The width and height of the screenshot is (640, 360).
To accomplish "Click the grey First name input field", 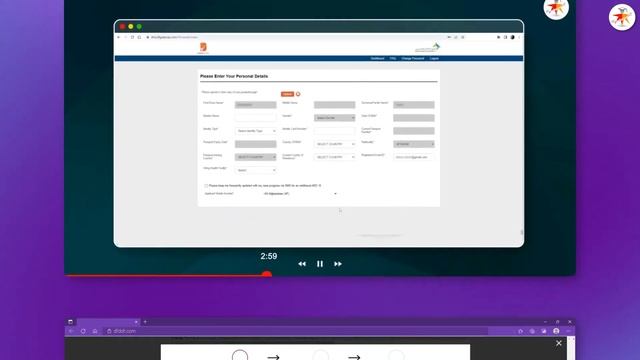I will [256, 105].
